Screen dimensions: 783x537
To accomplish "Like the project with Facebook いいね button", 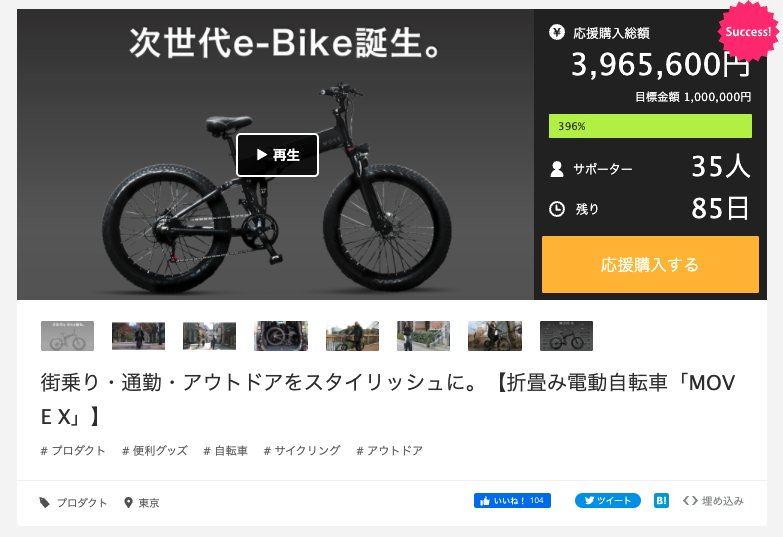I will coord(512,501).
